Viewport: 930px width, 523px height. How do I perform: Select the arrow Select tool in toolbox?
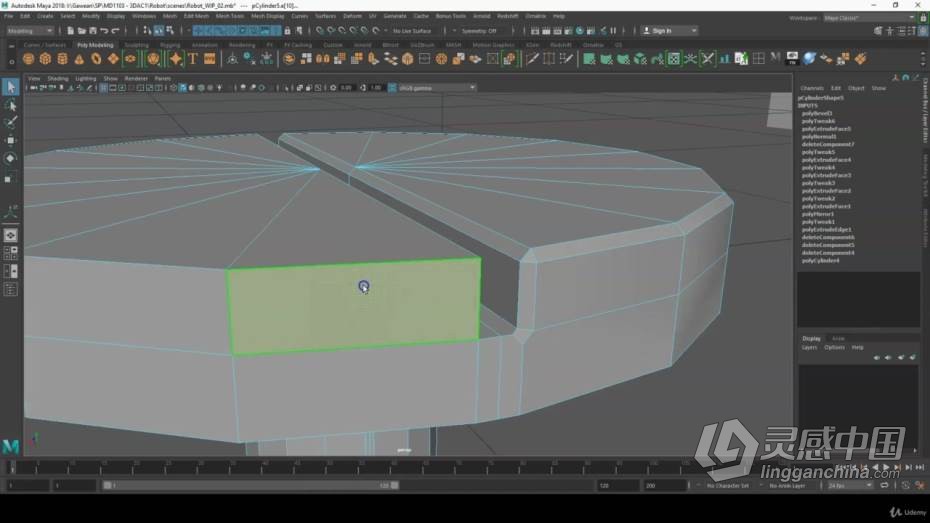(11, 87)
